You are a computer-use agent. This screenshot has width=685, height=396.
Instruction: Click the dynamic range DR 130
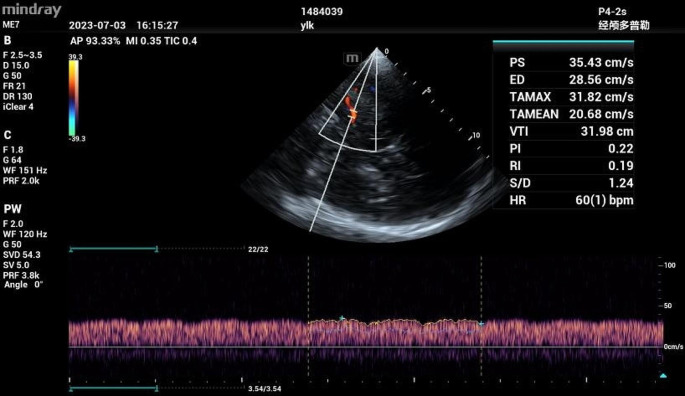[x=17, y=97]
